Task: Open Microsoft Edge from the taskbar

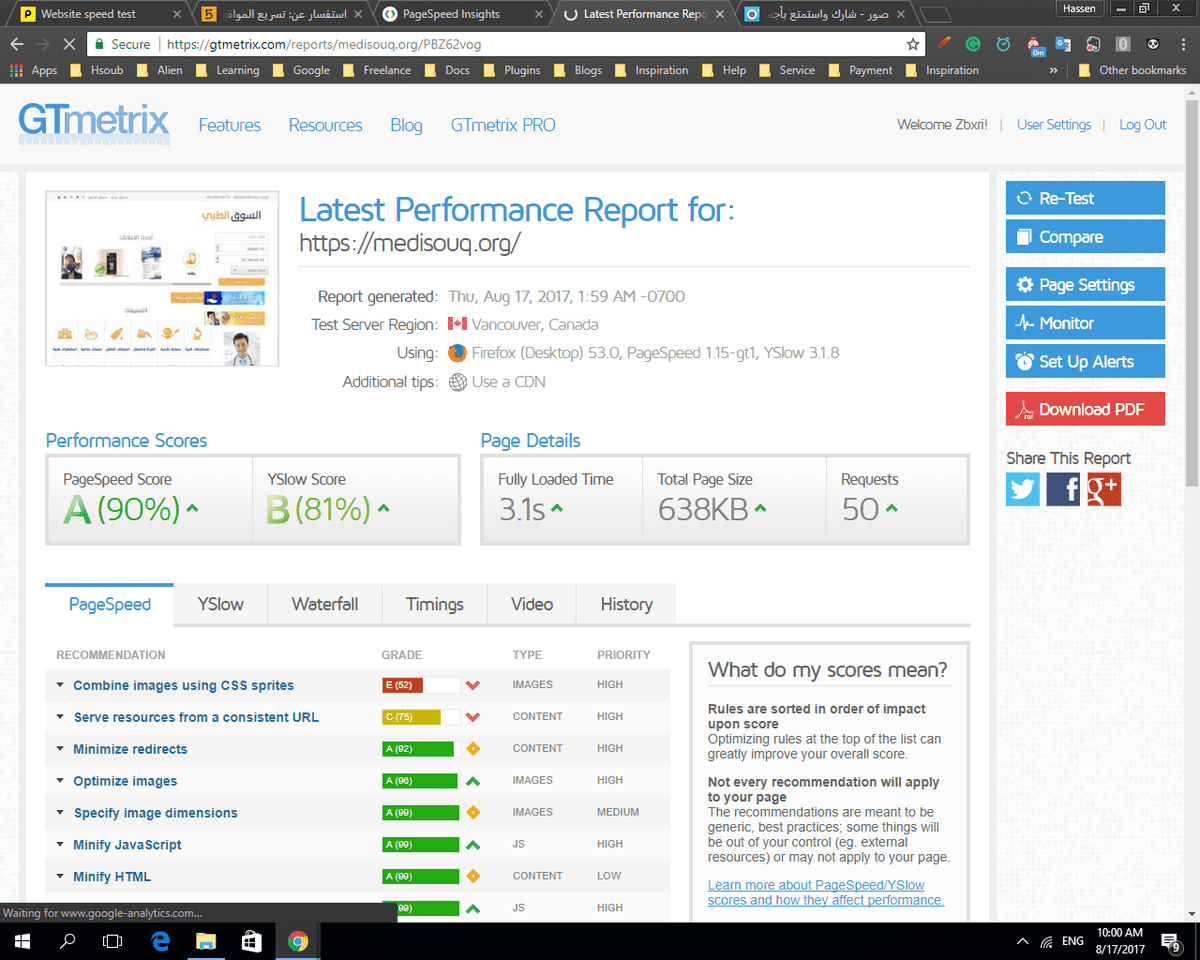Action: pos(160,941)
